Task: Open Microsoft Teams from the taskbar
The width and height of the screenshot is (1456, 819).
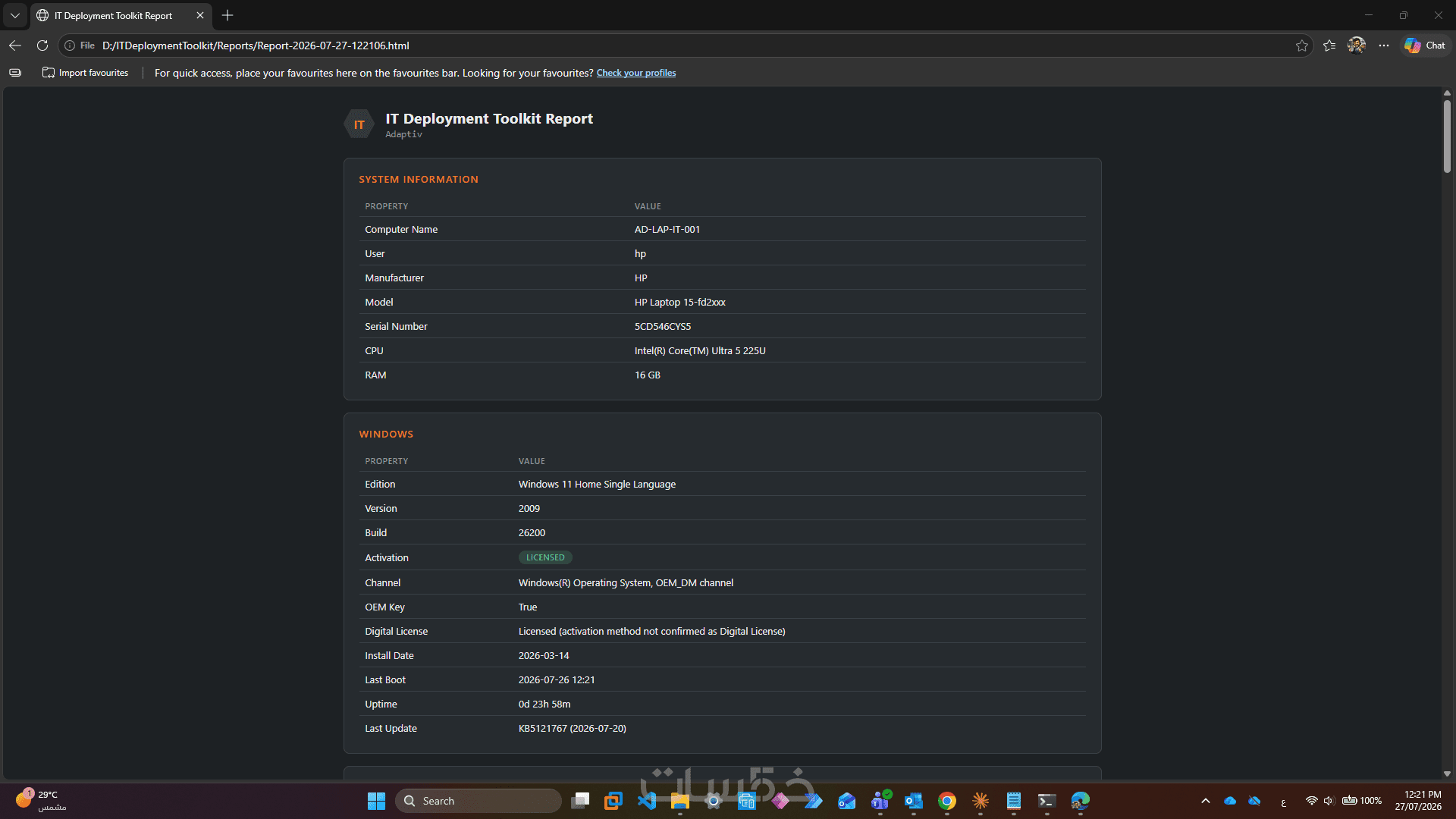Action: (880, 801)
